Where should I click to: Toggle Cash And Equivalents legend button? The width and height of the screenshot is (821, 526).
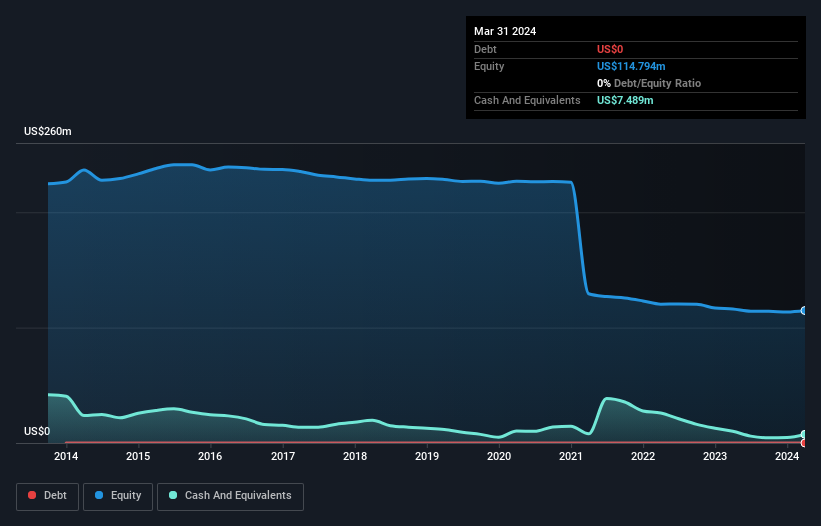(x=230, y=496)
